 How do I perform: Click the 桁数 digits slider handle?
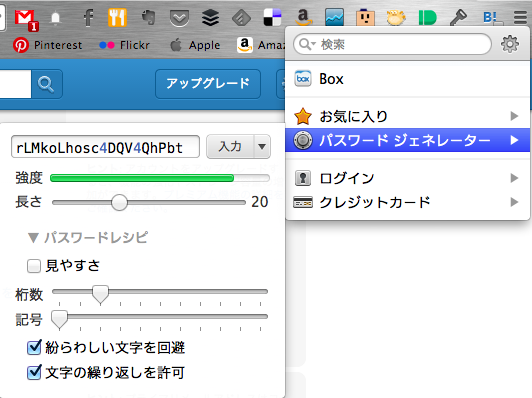(x=100, y=295)
